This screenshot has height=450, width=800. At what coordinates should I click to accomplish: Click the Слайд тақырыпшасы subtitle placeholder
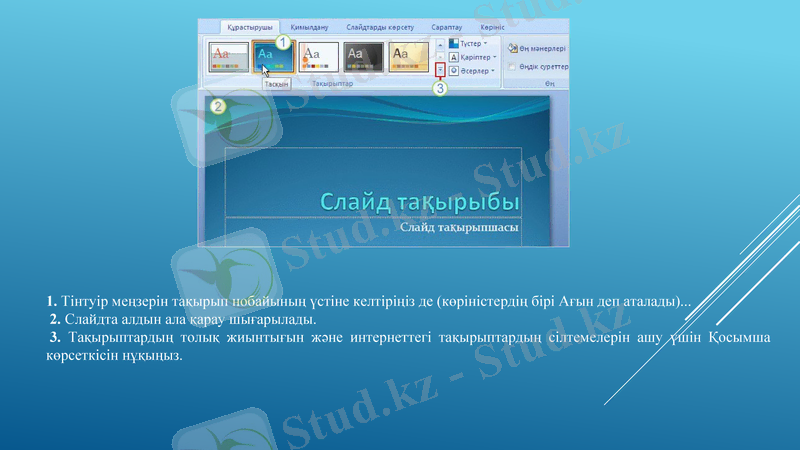[x=373, y=231]
